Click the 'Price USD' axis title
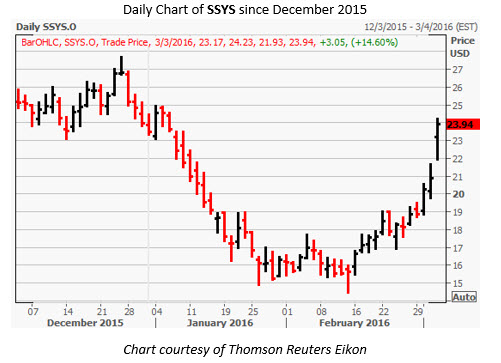This screenshot has height=363, width=501. coord(461,47)
